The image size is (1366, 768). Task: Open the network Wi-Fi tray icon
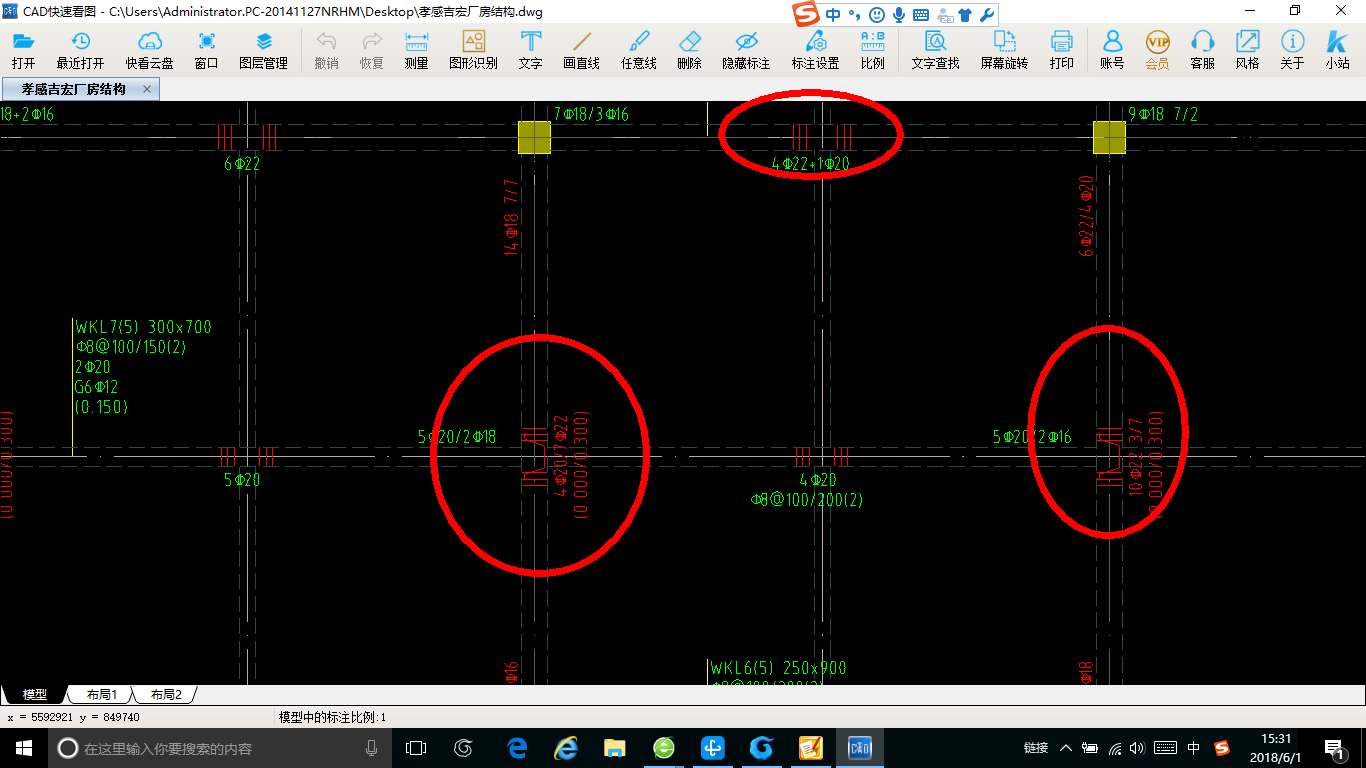click(x=1115, y=748)
